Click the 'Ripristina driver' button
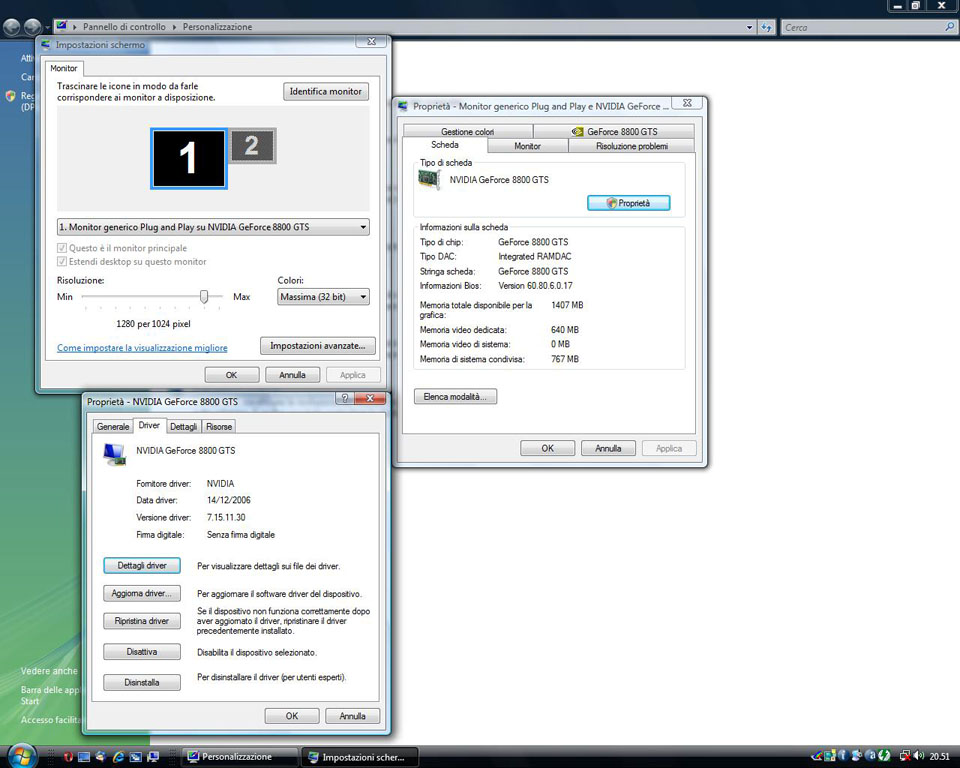 (x=142, y=621)
